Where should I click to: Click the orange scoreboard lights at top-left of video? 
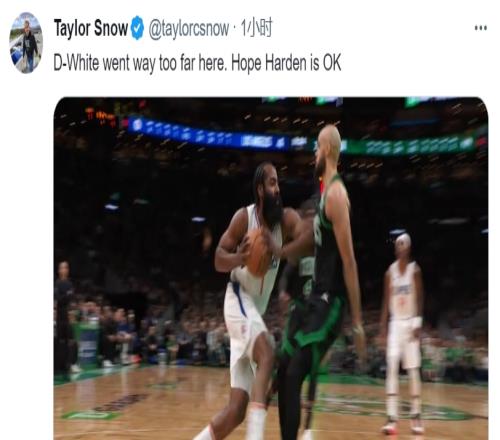(101, 116)
